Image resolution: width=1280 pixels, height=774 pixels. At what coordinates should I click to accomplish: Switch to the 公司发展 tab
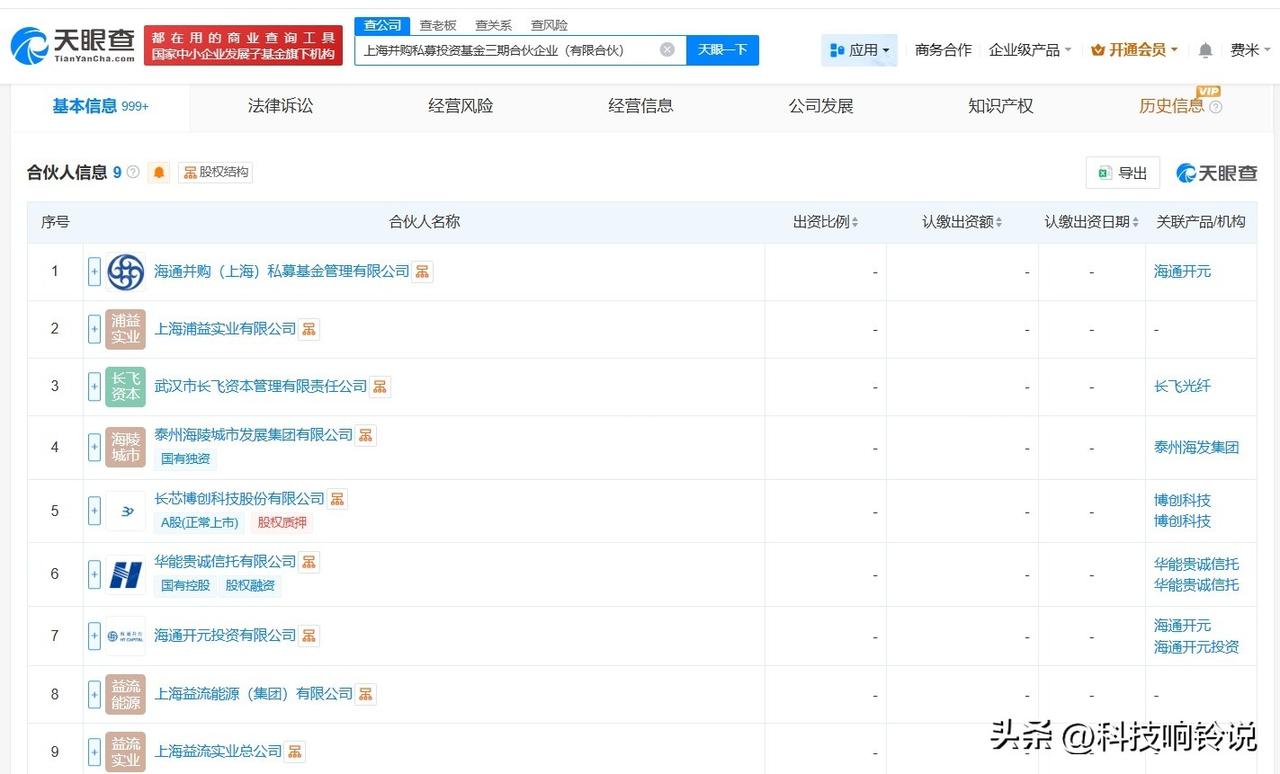821,106
